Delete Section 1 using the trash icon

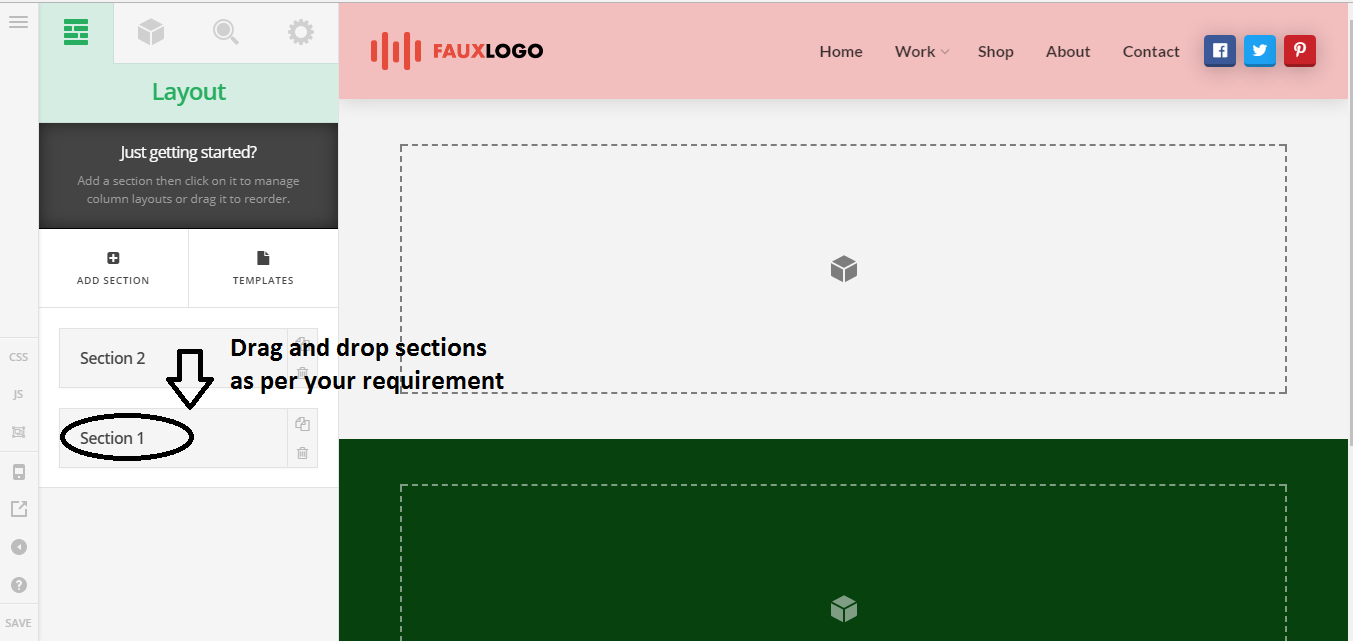(302, 453)
